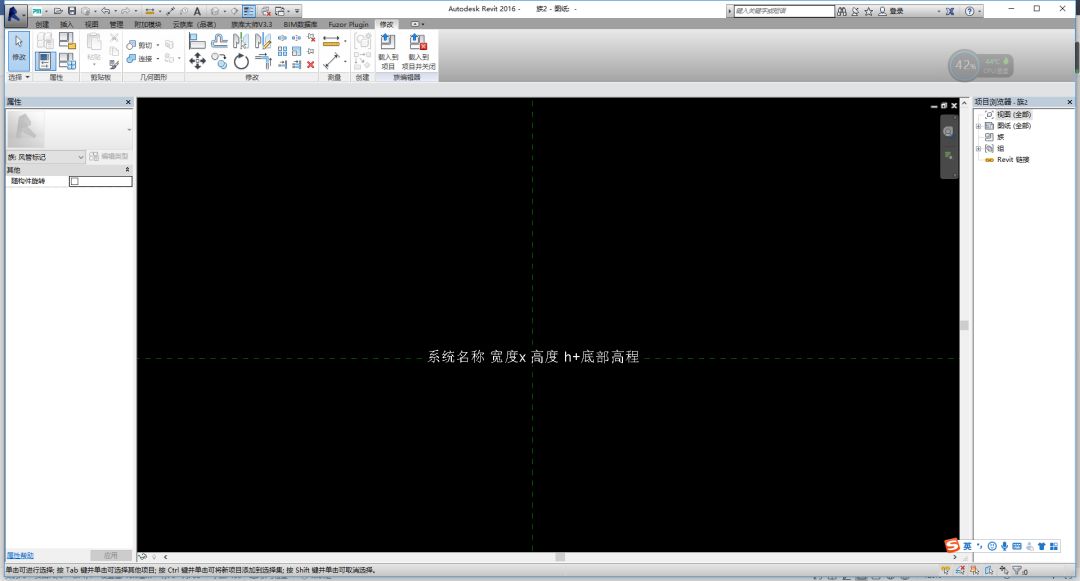Open the 插入 ribbon tab
This screenshot has width=1080, height=581.
click(66, 24)
